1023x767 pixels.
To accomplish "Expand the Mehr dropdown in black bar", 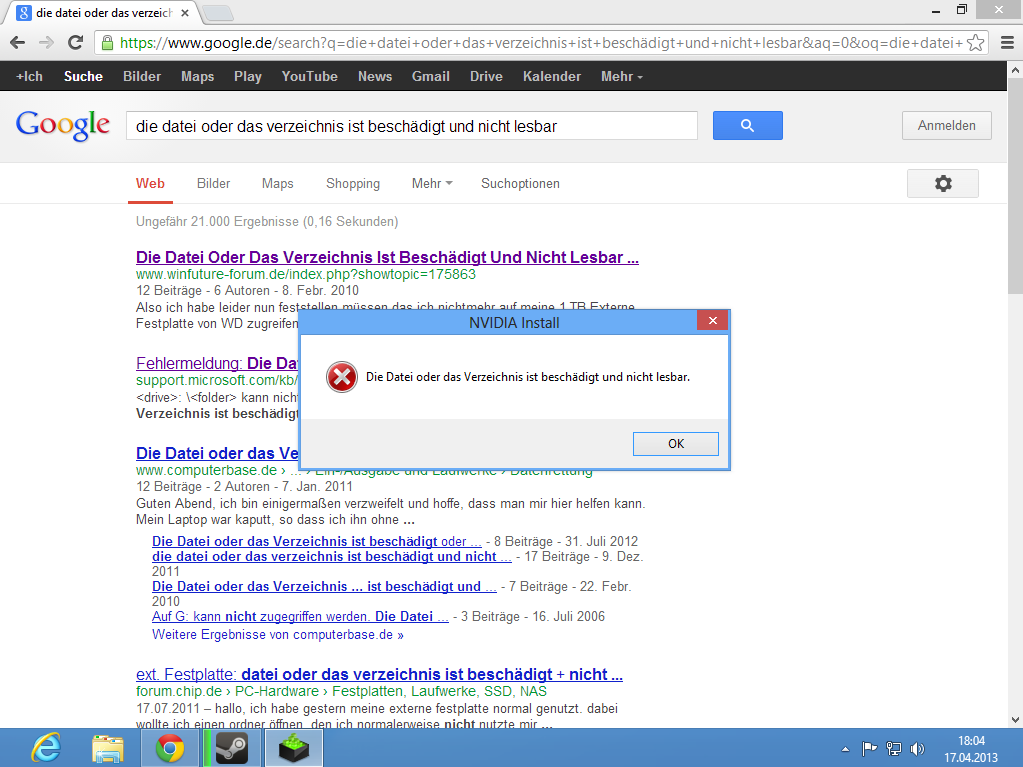I will click(622, 76).
